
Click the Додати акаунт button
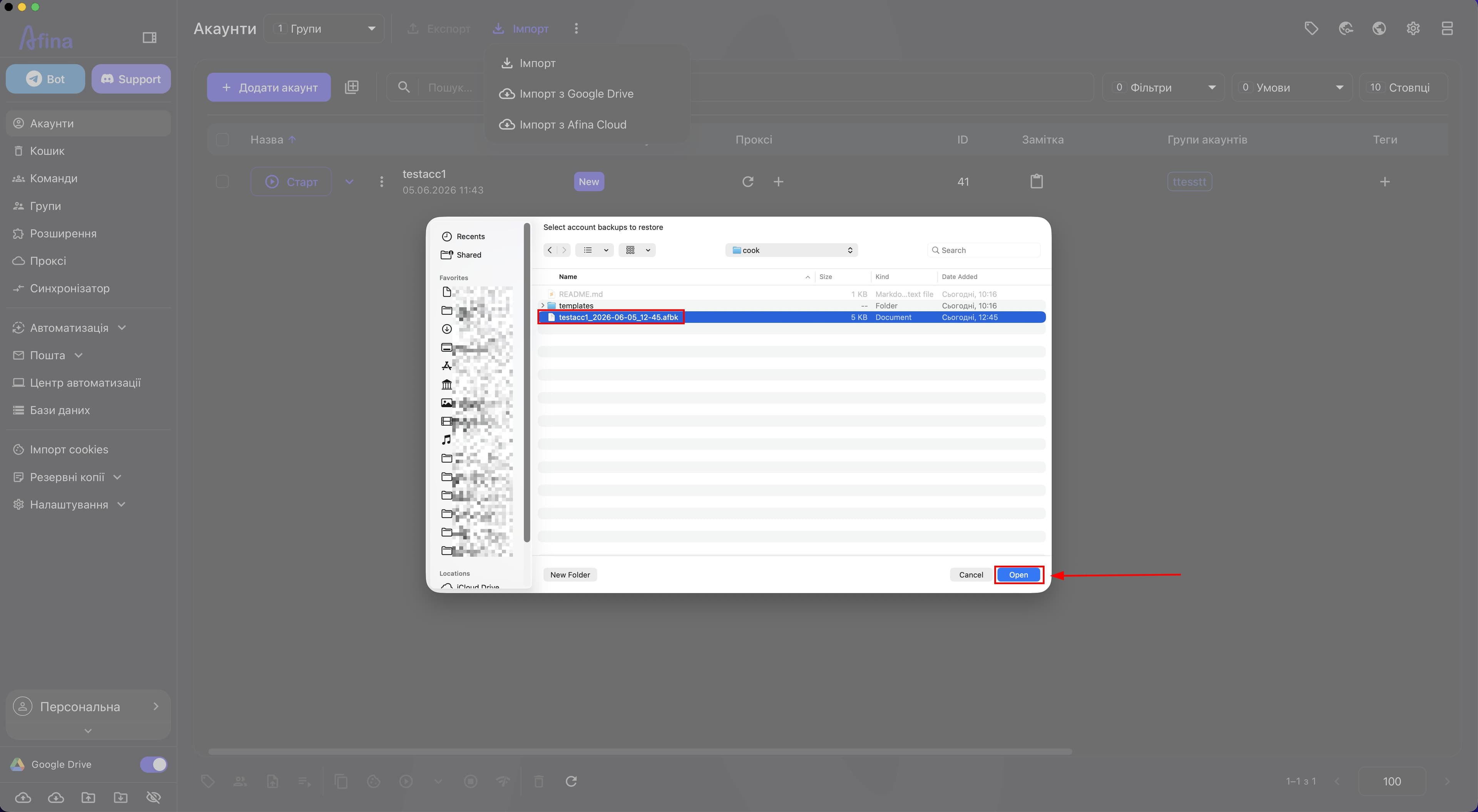269,87
